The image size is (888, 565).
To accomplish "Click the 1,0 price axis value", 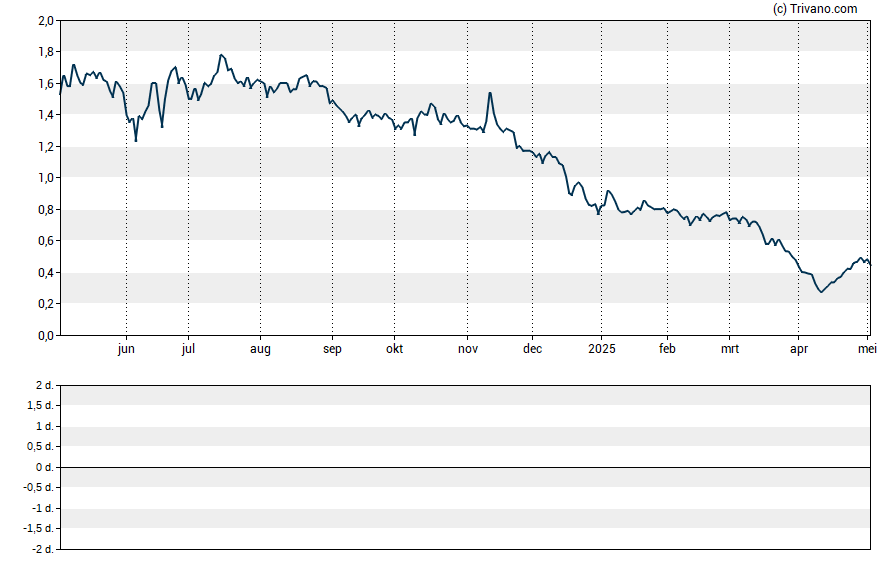I will (x=46, y=178).
